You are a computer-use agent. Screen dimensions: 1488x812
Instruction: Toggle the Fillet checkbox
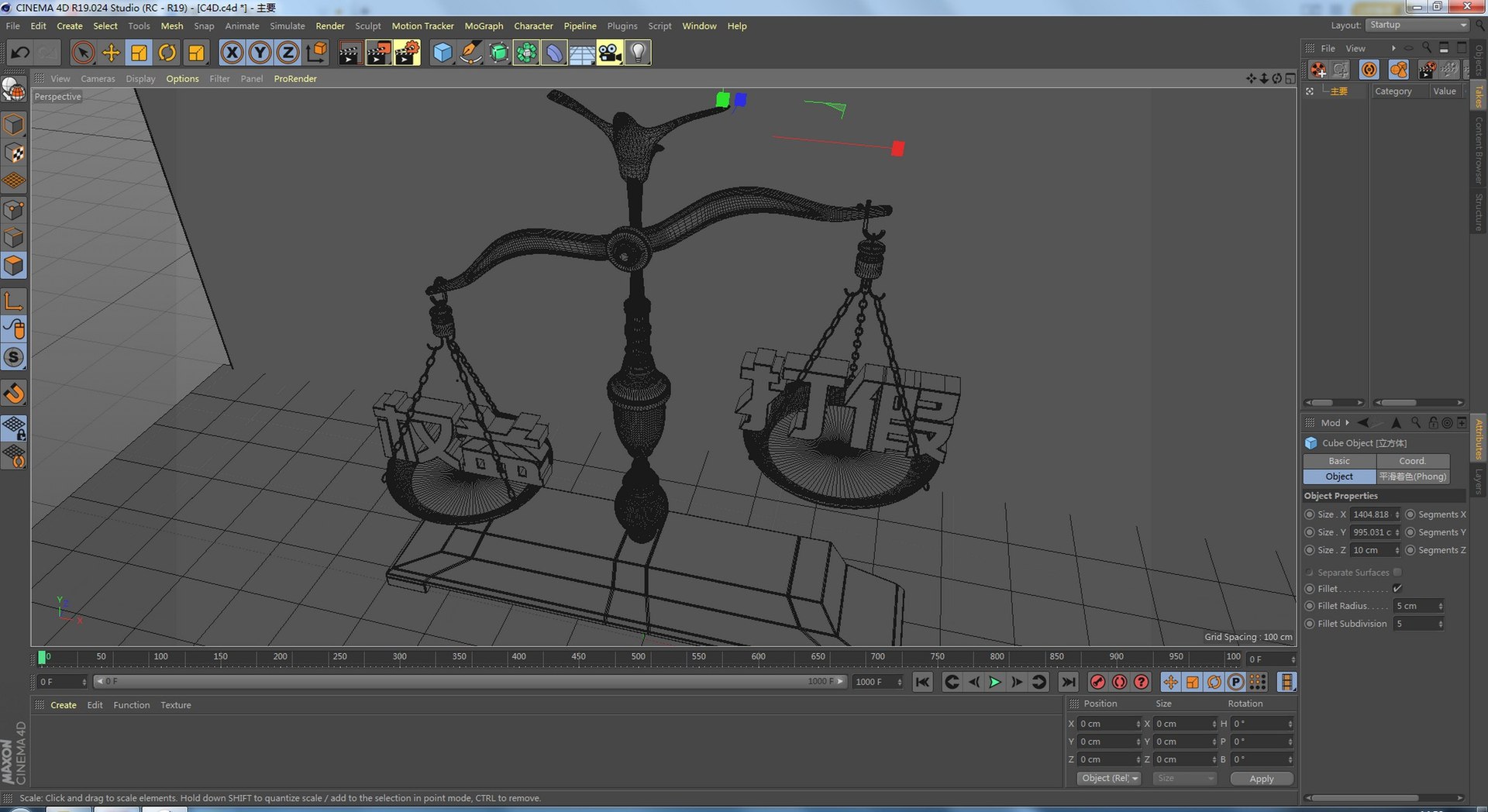click(1397, 589)
